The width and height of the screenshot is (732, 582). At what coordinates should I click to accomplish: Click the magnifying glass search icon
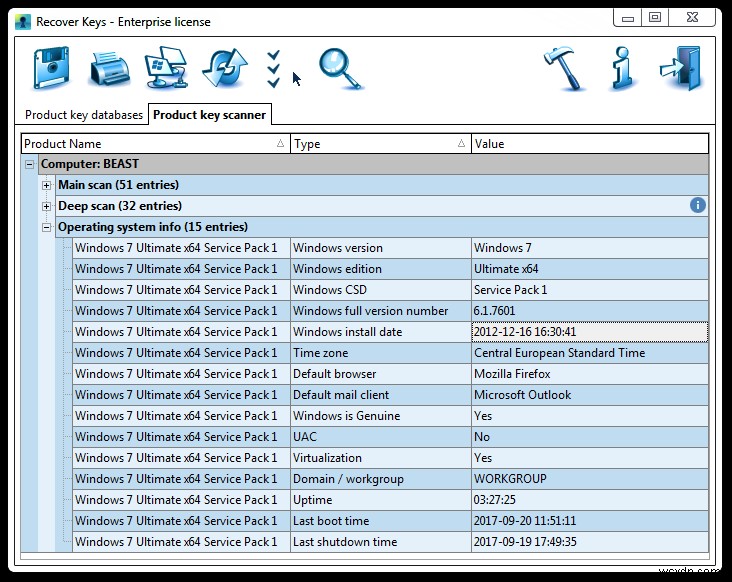[x=340, y=70]
